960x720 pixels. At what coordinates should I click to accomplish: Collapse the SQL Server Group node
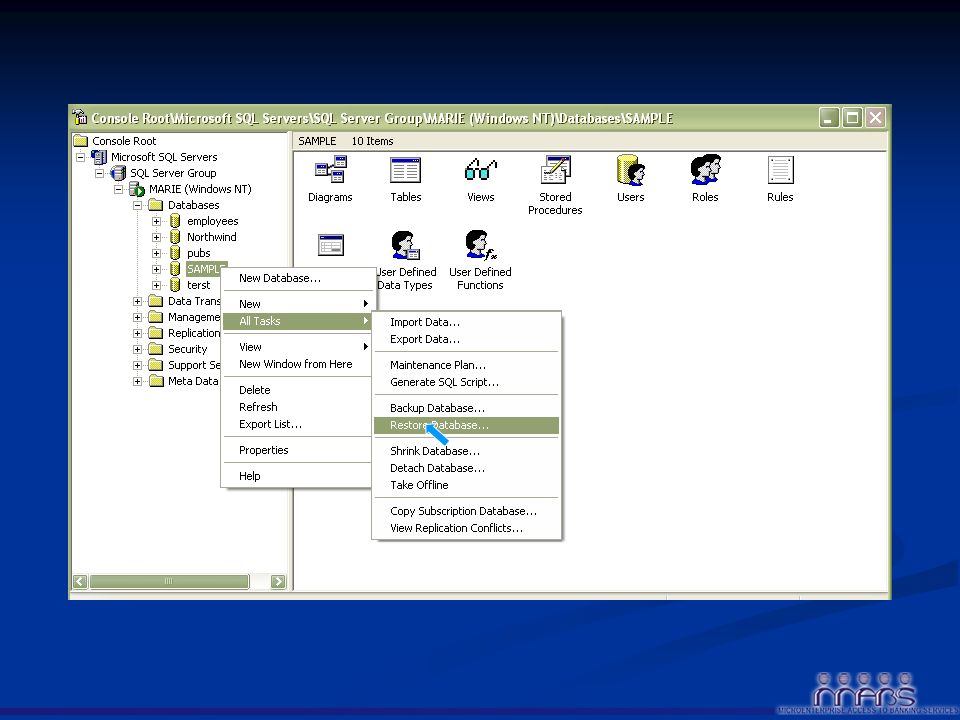click(x=99, y=173)
